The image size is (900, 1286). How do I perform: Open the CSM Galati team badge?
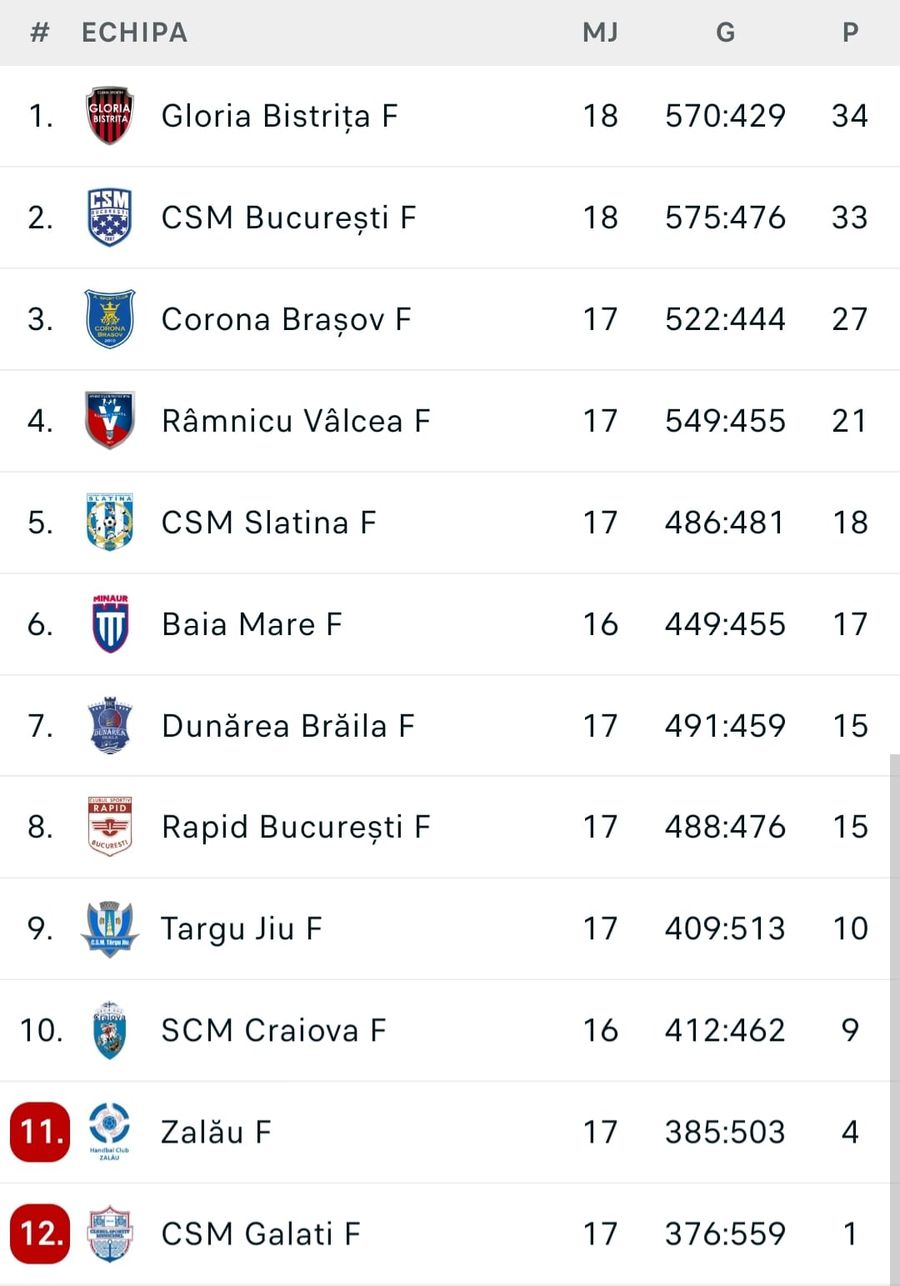(x=110, y=1233)
